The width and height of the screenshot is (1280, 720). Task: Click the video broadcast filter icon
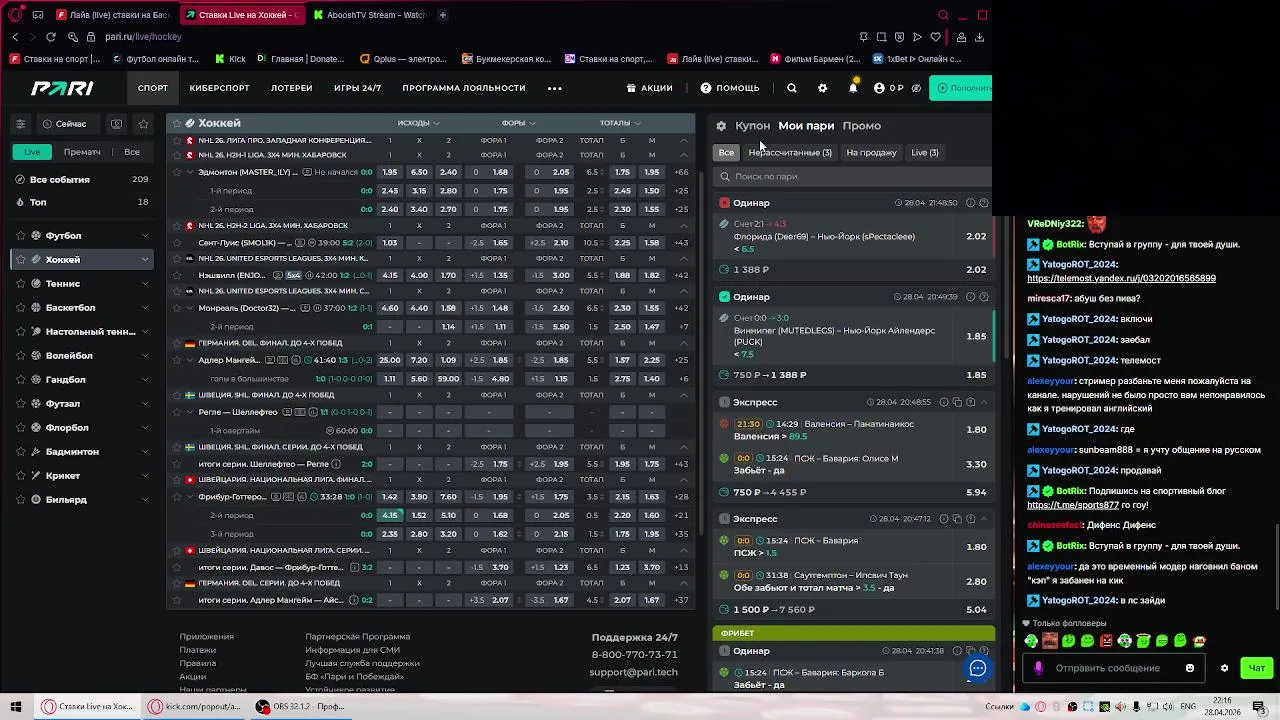pyautogui.click(x=117, y=124)
